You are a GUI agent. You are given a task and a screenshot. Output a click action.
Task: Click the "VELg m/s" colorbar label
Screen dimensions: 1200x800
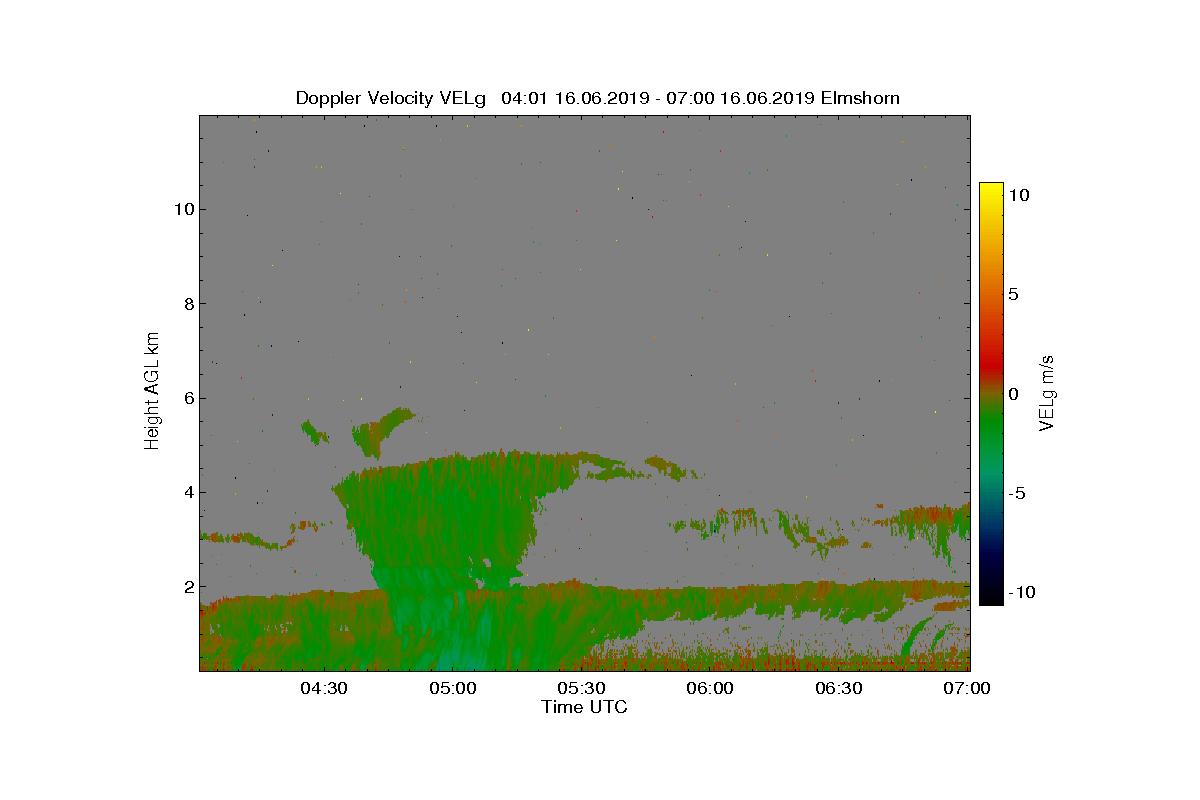click(1048, 391)
